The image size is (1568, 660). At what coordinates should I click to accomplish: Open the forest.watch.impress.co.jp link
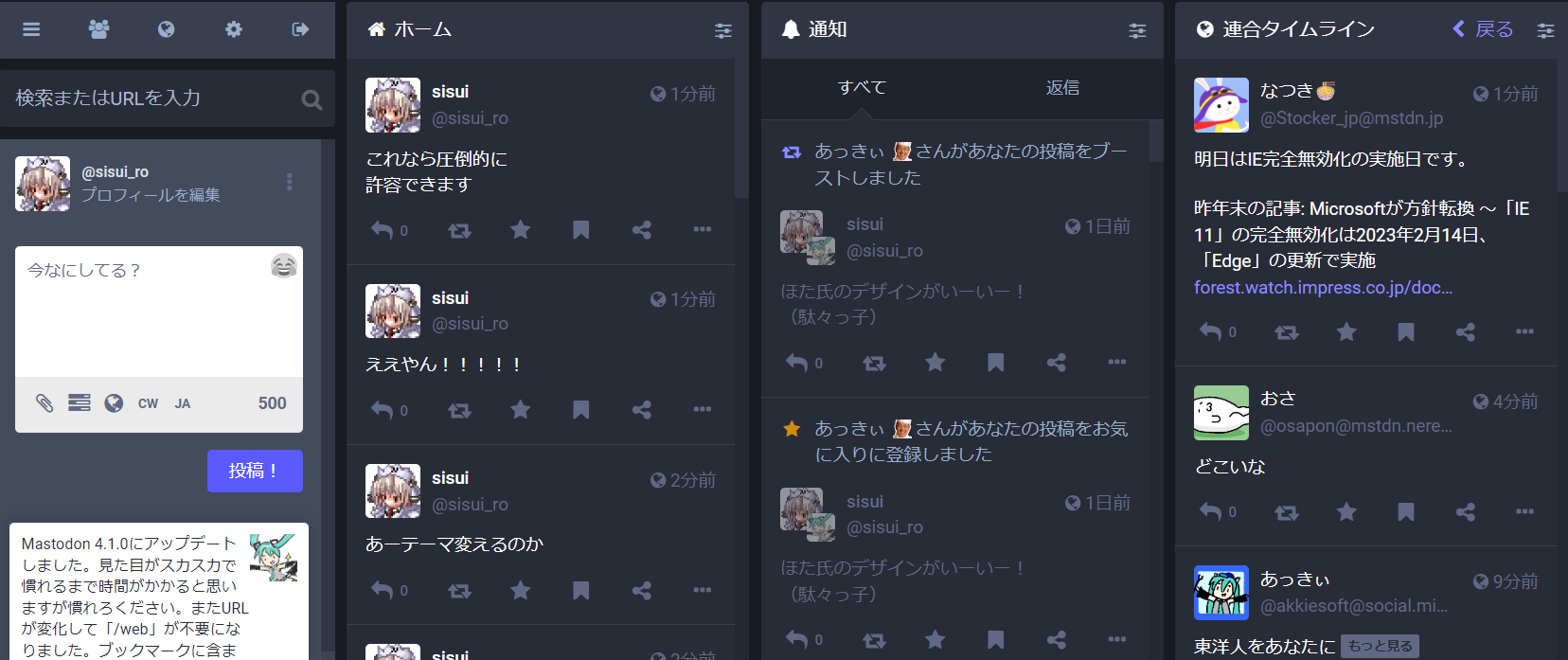(x=1323, y=288)
